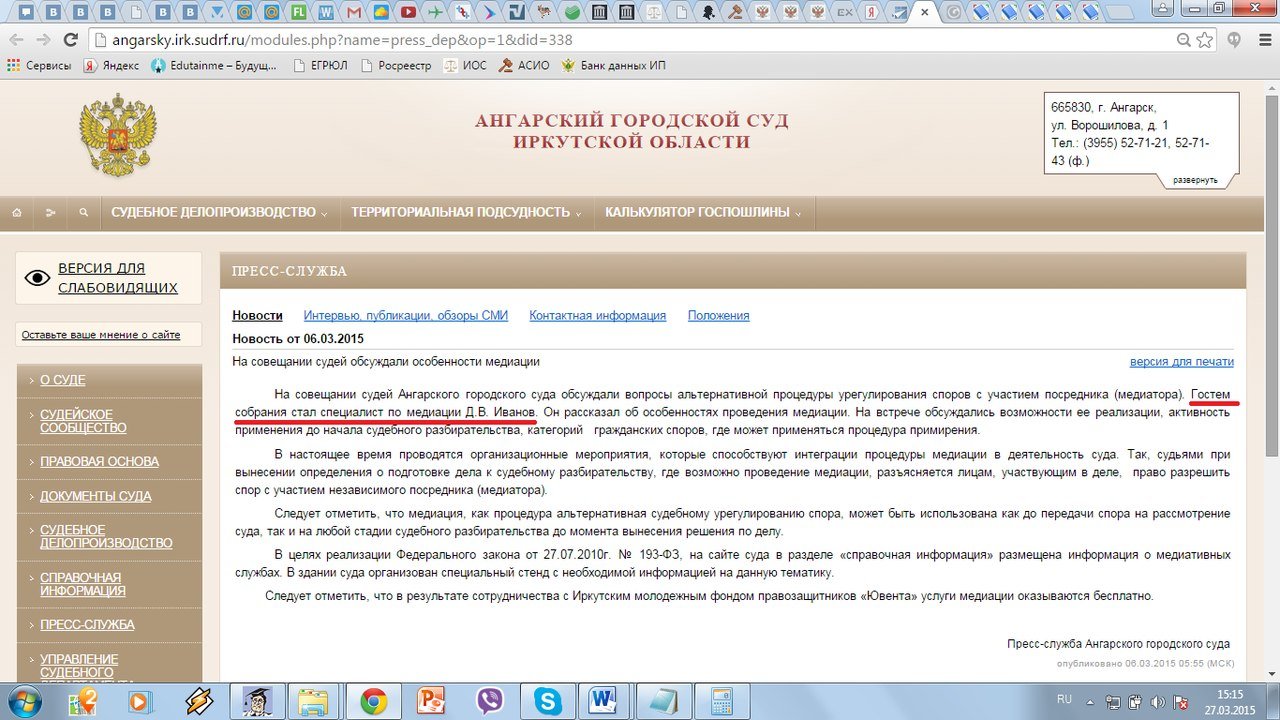
Task: Open Viber from the taskbar
Action: pyautogui.click(x=490, y=701)
